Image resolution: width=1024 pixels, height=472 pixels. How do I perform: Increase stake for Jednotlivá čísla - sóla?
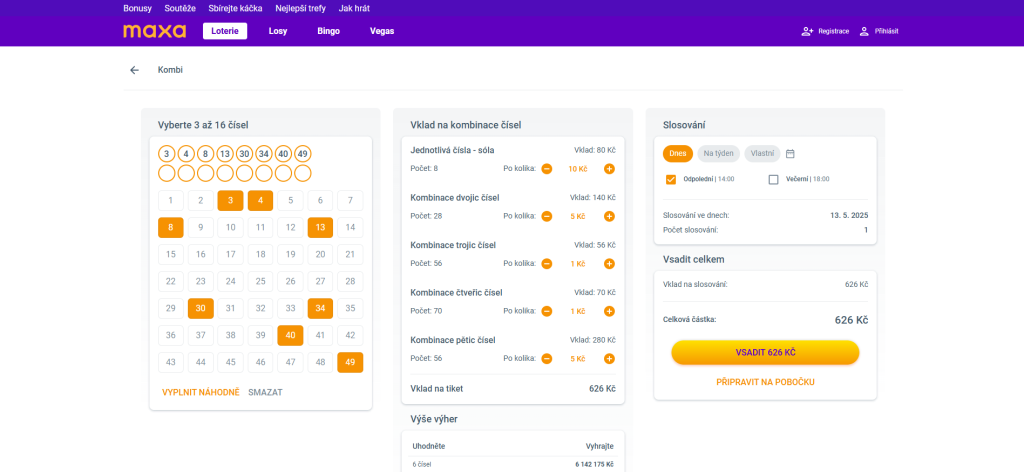pos(609,168)
